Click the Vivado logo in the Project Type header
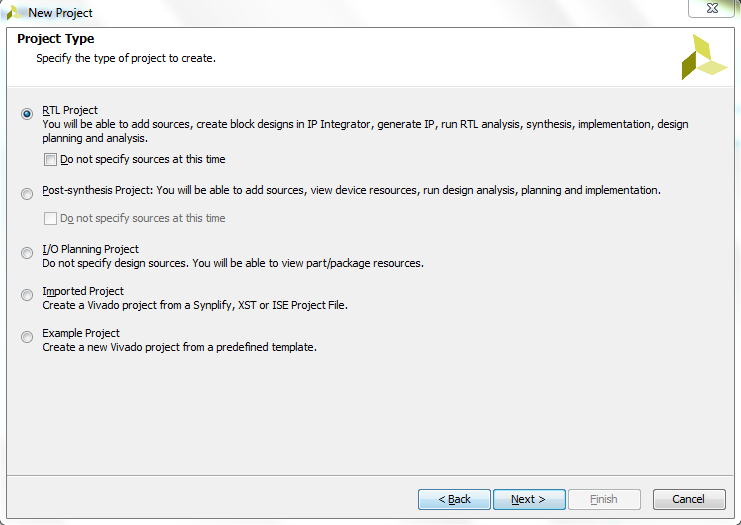This screenshot has width=741, height=525. tap(704, 57)
